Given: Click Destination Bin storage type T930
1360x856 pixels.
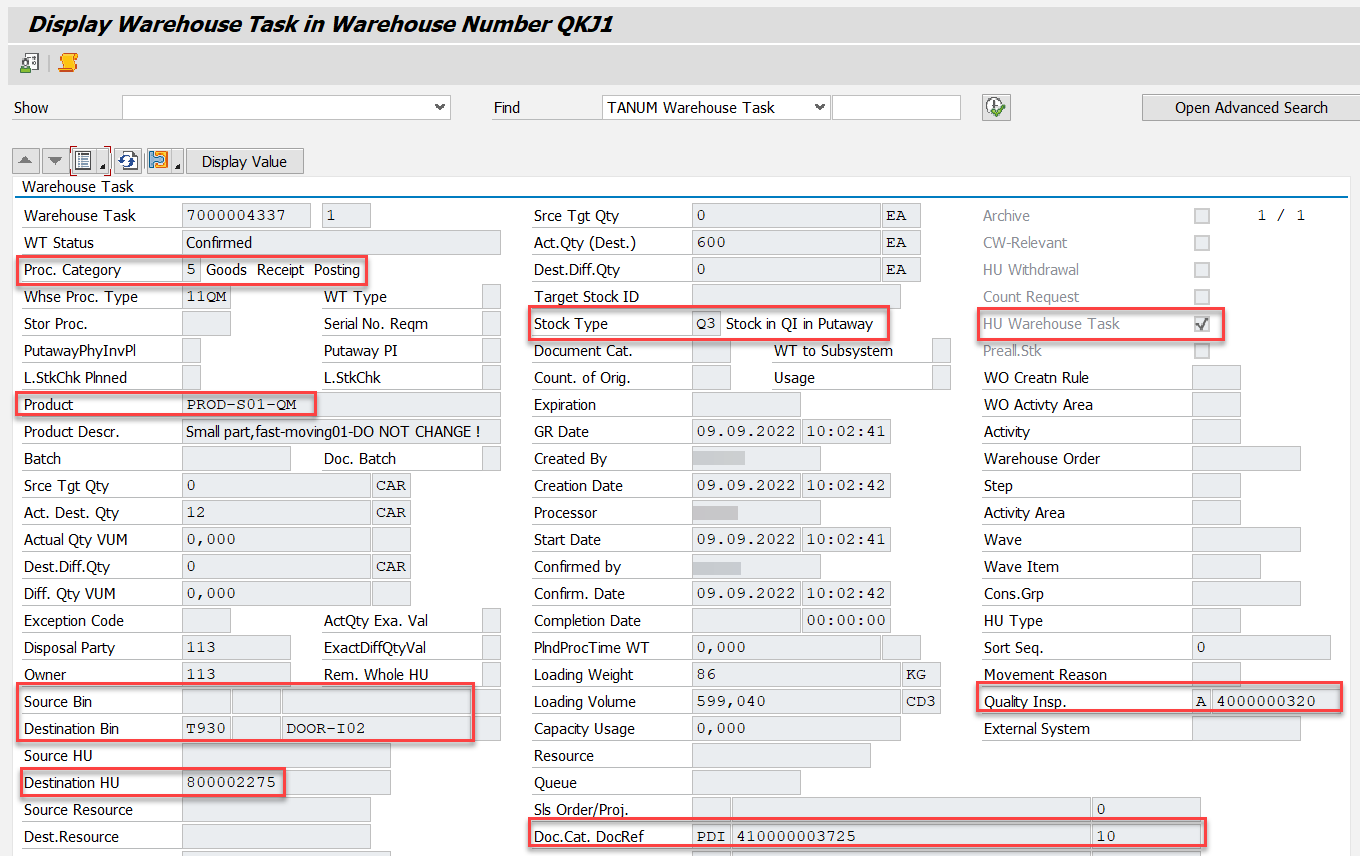Looking at the screenshot, I should 206,729.
